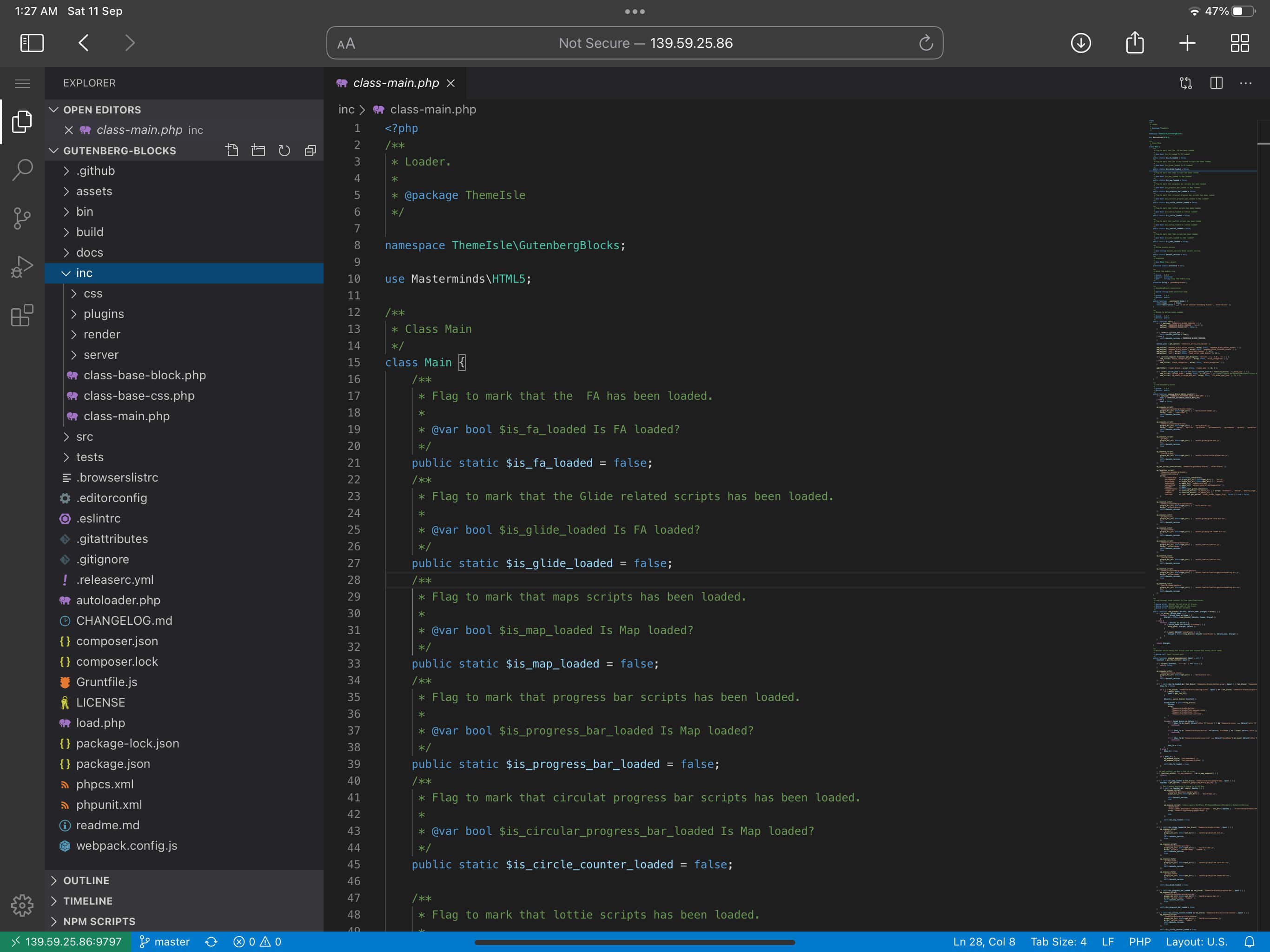
Task: Reload the page in Safari
Action: pos(925,42)
